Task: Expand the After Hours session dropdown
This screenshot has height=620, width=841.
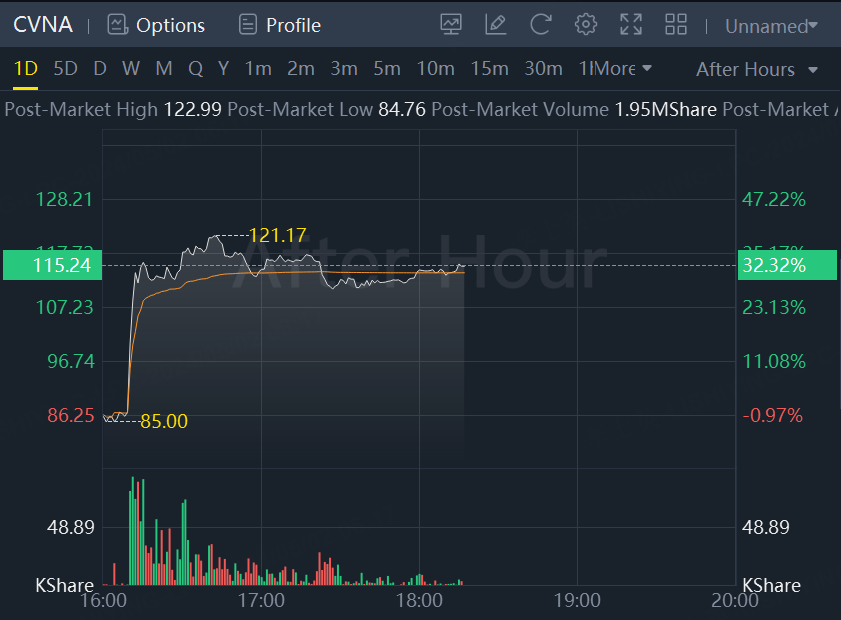Action: tap(757, 69)
